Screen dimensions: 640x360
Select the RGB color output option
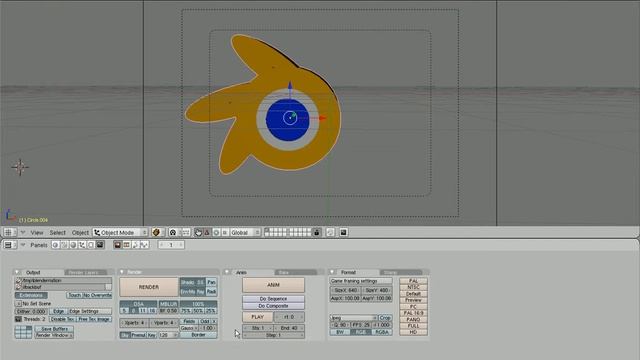360,332
